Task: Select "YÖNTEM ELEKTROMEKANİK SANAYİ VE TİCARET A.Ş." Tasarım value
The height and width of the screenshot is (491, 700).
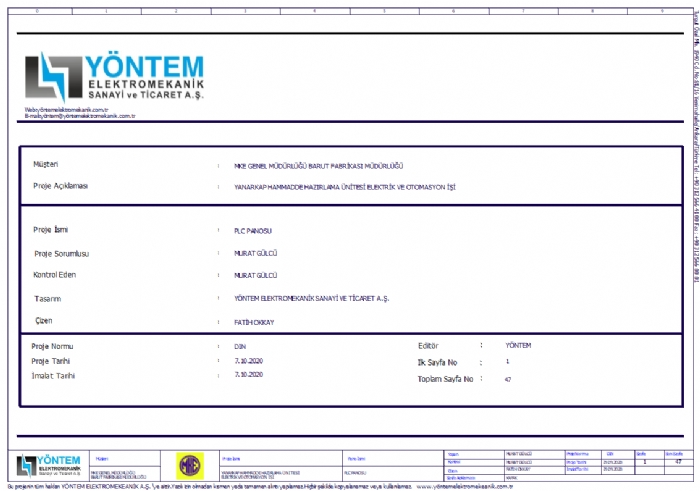Action: [x=312, y=298]
